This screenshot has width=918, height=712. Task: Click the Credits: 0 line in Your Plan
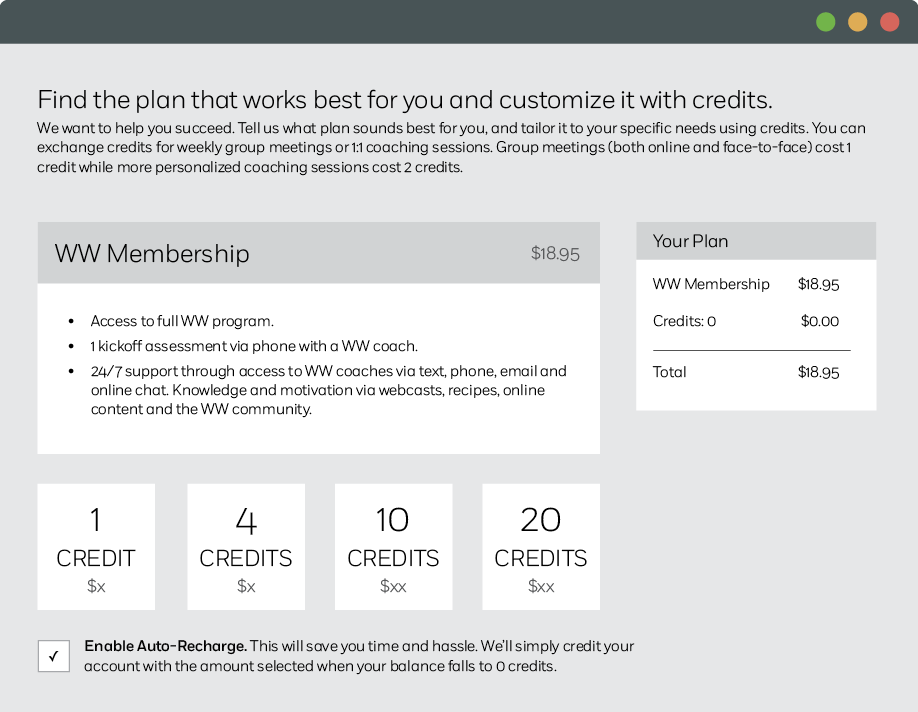(746, 321)
